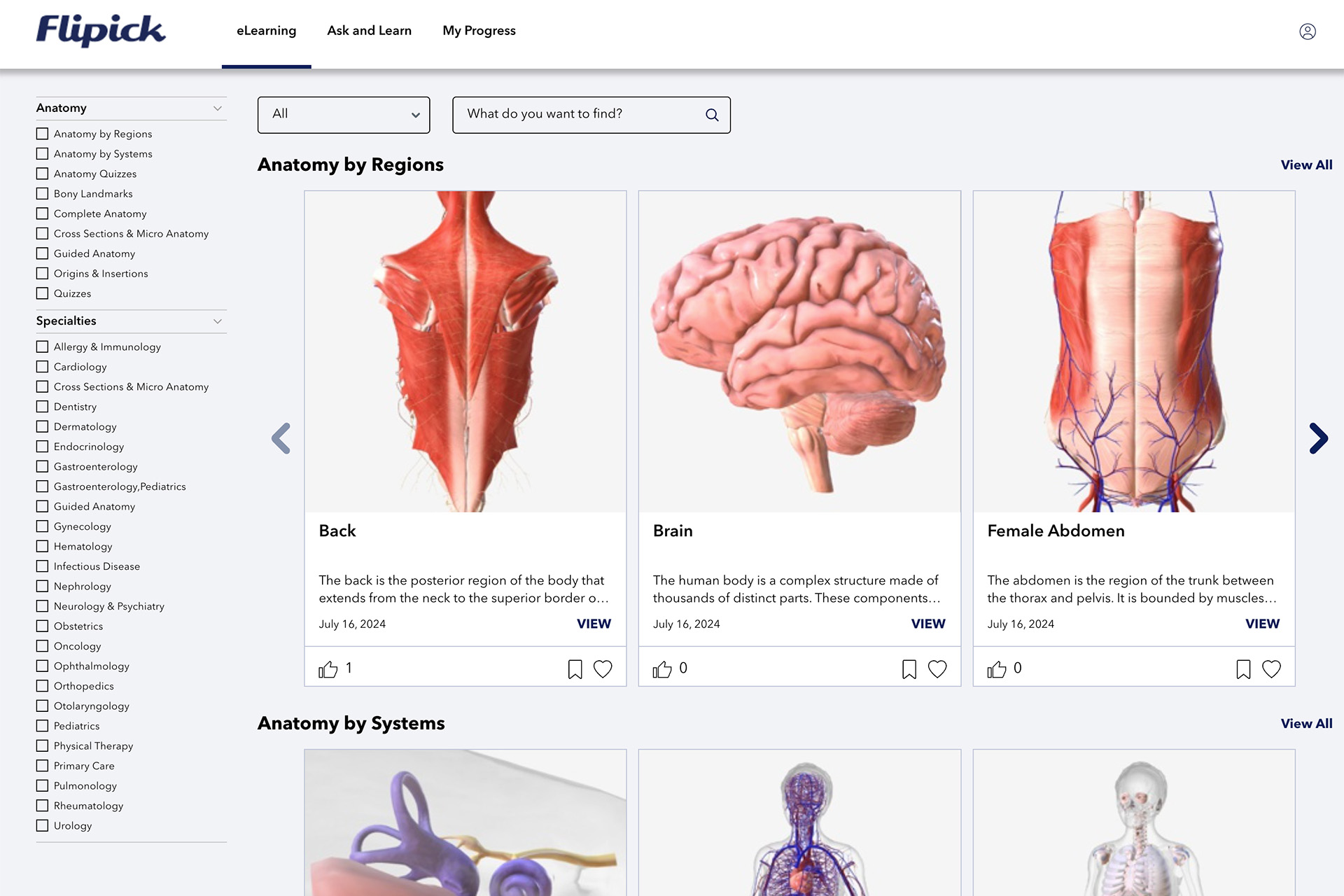Screen dimensions: 1344x896
Task: Click the search magnifier icon
Action: pyautogui.click(x=712, y=114)
